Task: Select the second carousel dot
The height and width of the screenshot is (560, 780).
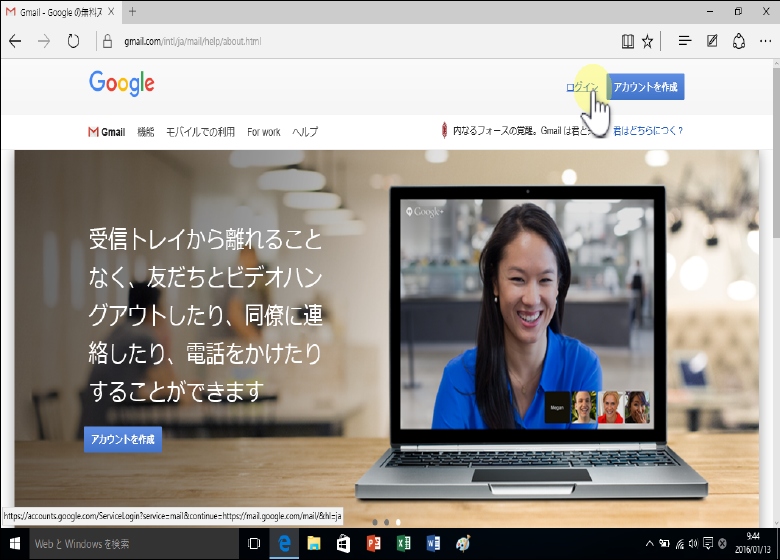Action: coord(387,522)
